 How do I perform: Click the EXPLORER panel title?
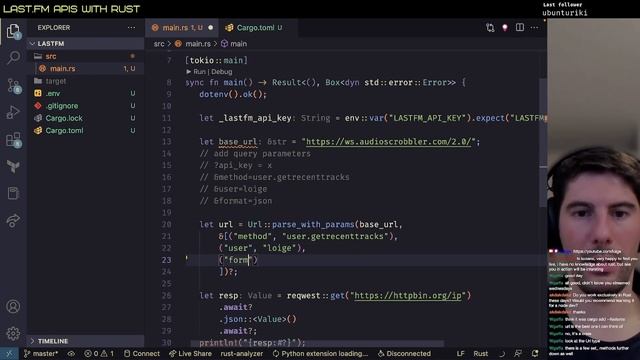54,28
